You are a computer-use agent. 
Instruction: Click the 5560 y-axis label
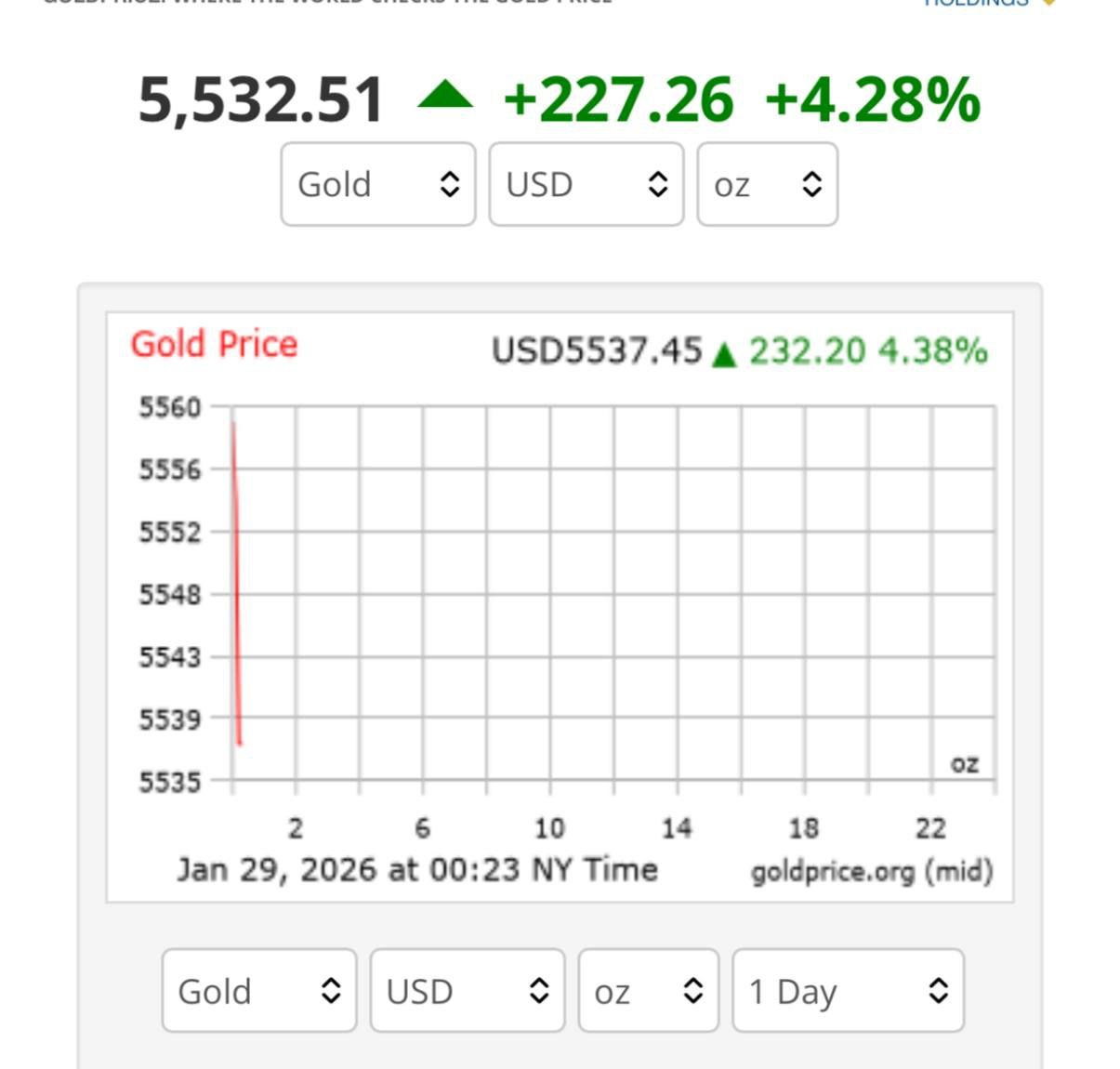(x=169, y=407)
